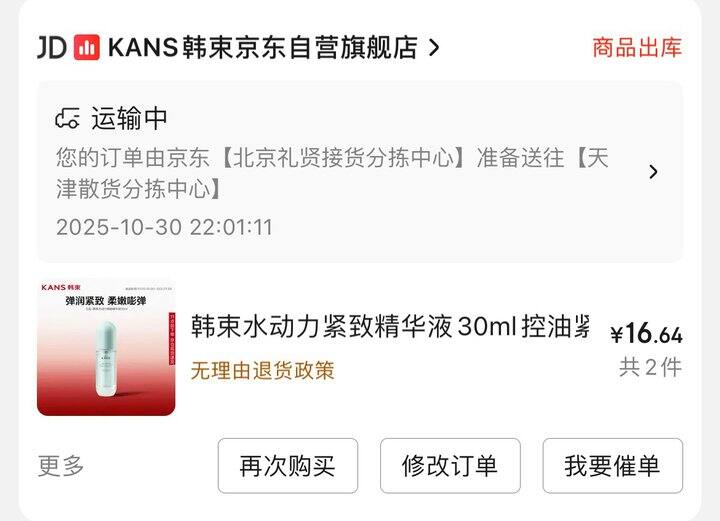Open the 运输中 shipping status heading
The image size is (720, 521).
tap(129, 118)
